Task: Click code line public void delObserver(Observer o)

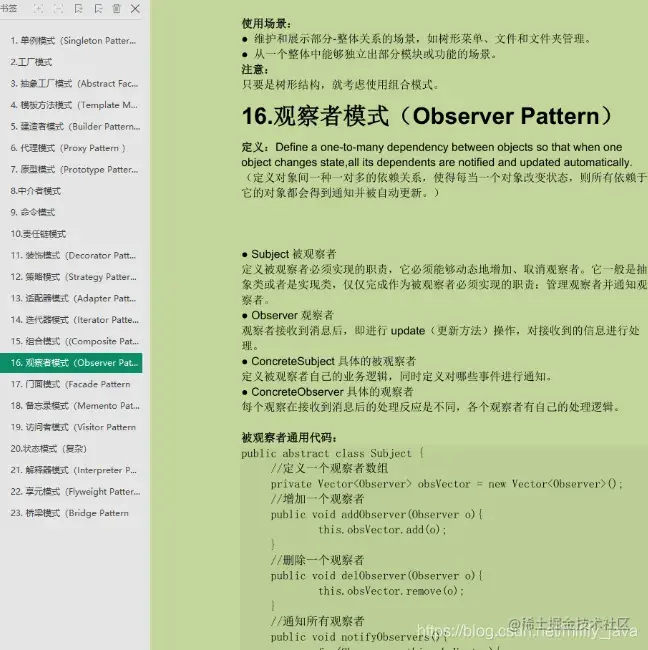Action: point(377,576)
